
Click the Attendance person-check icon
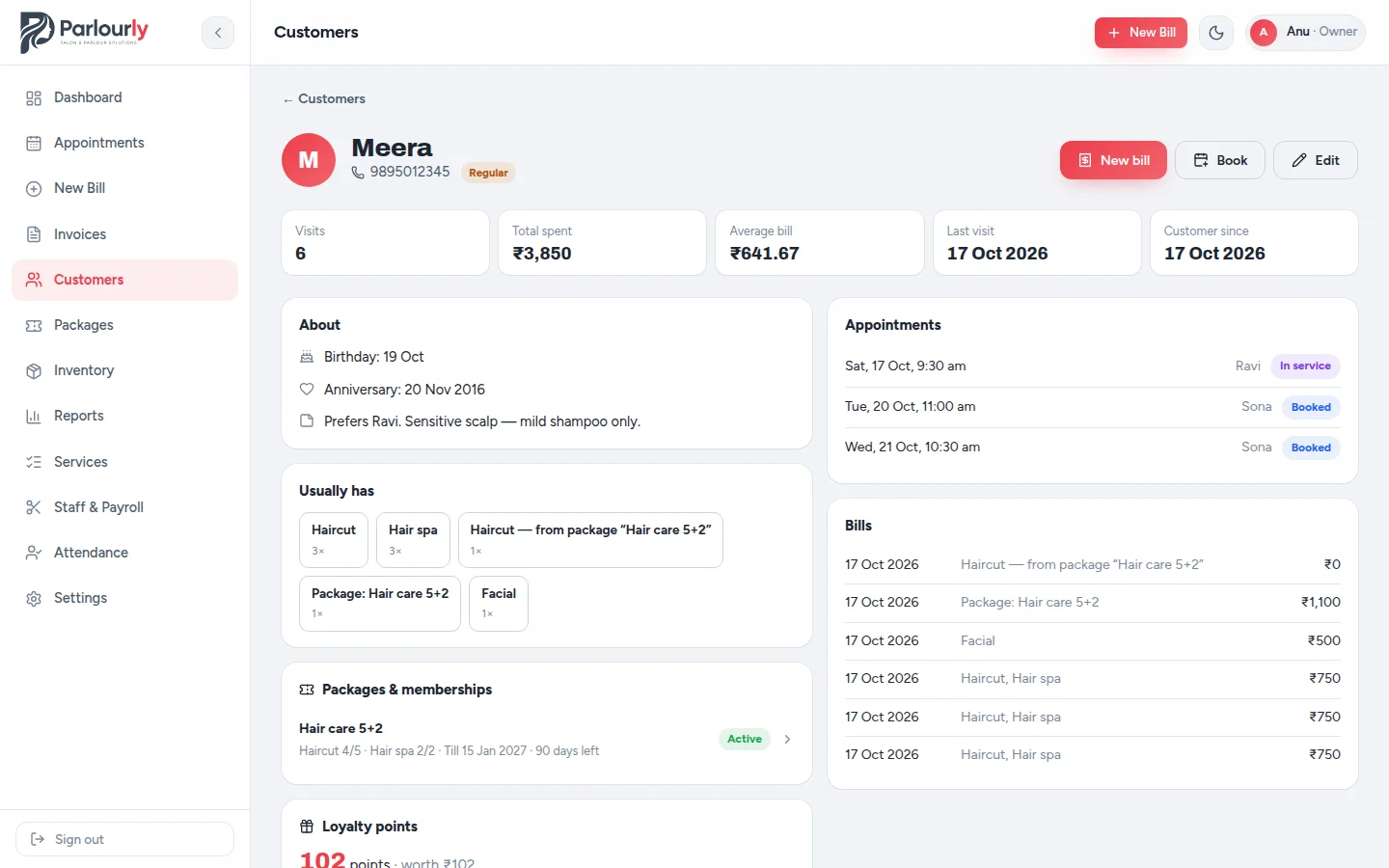click(x=34, y=553)
